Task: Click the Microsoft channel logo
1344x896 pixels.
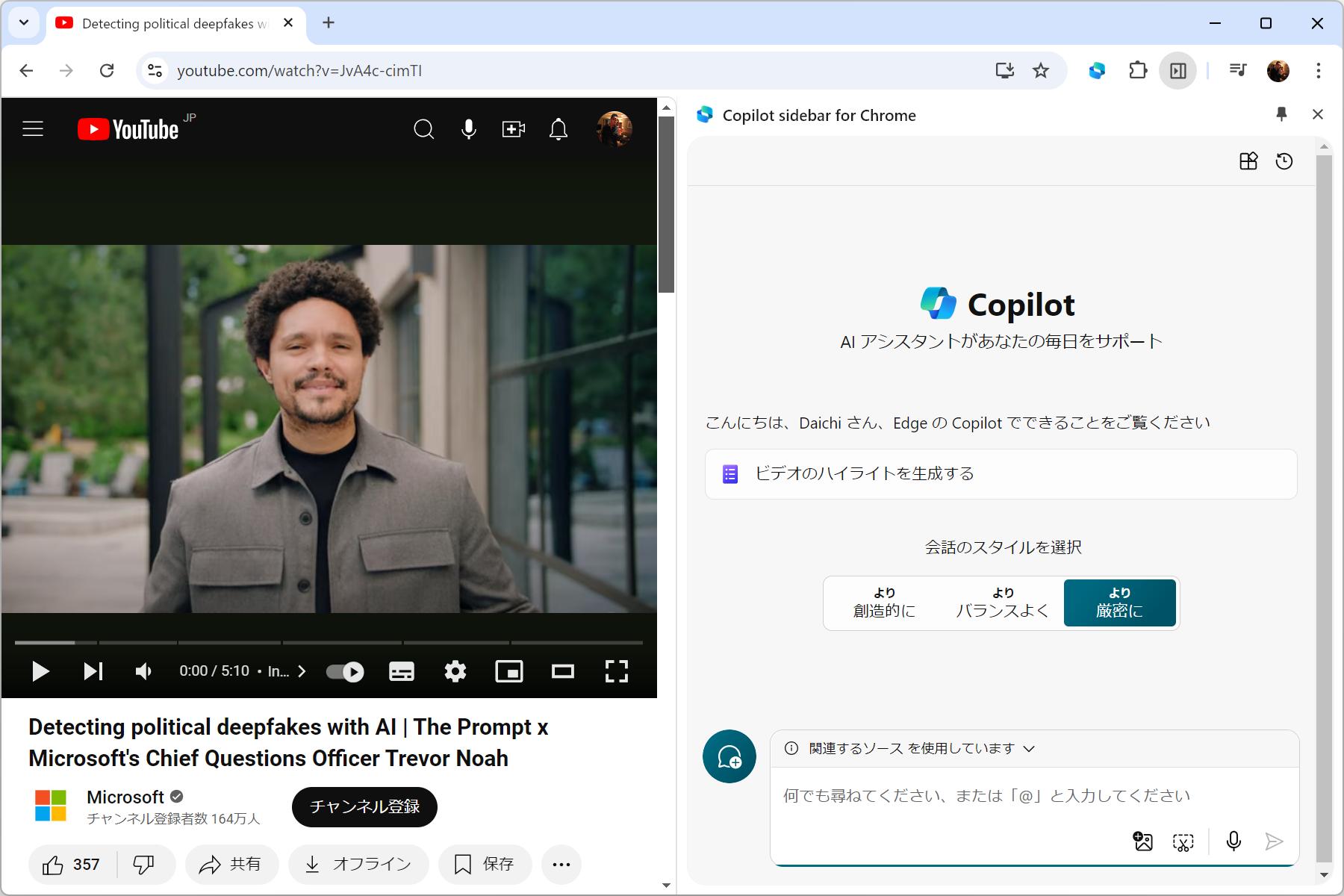Action: pos(51,806)
